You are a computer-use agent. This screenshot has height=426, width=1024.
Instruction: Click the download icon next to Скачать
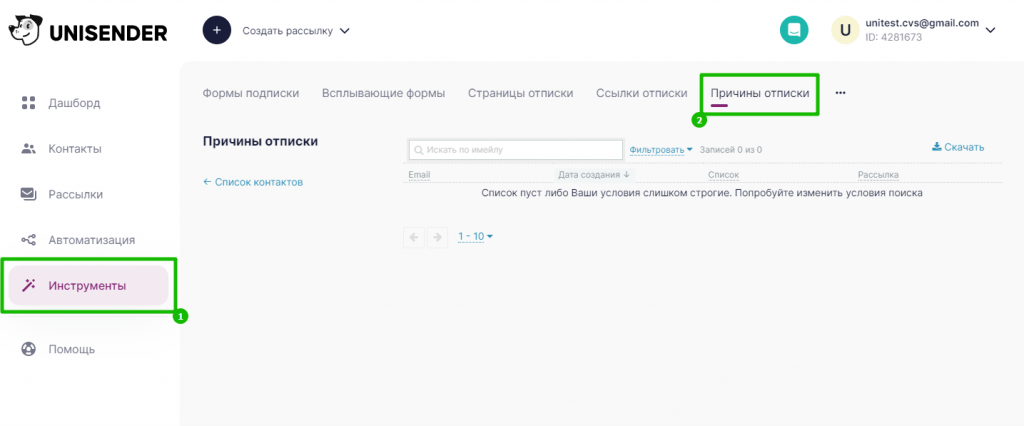[x=936, y=147]
